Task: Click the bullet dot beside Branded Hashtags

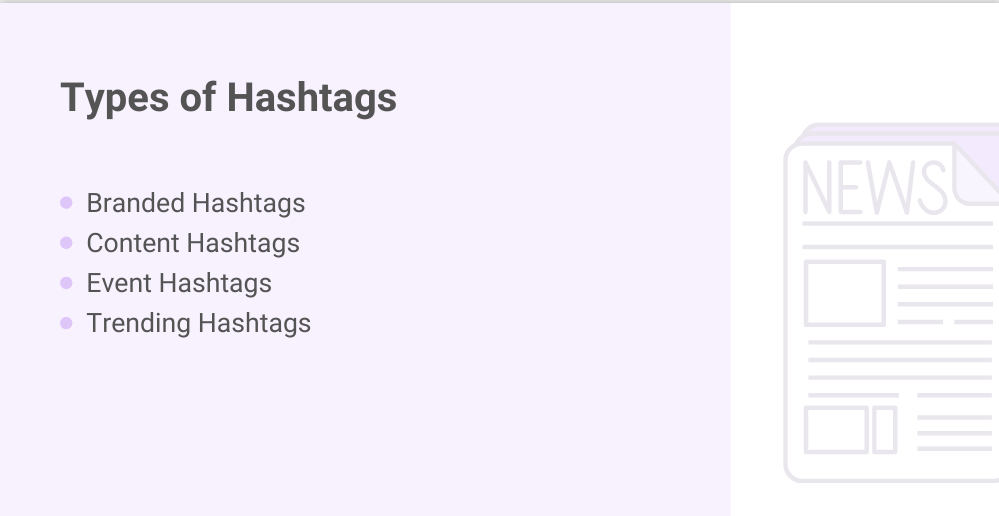Action: (66, 203)
